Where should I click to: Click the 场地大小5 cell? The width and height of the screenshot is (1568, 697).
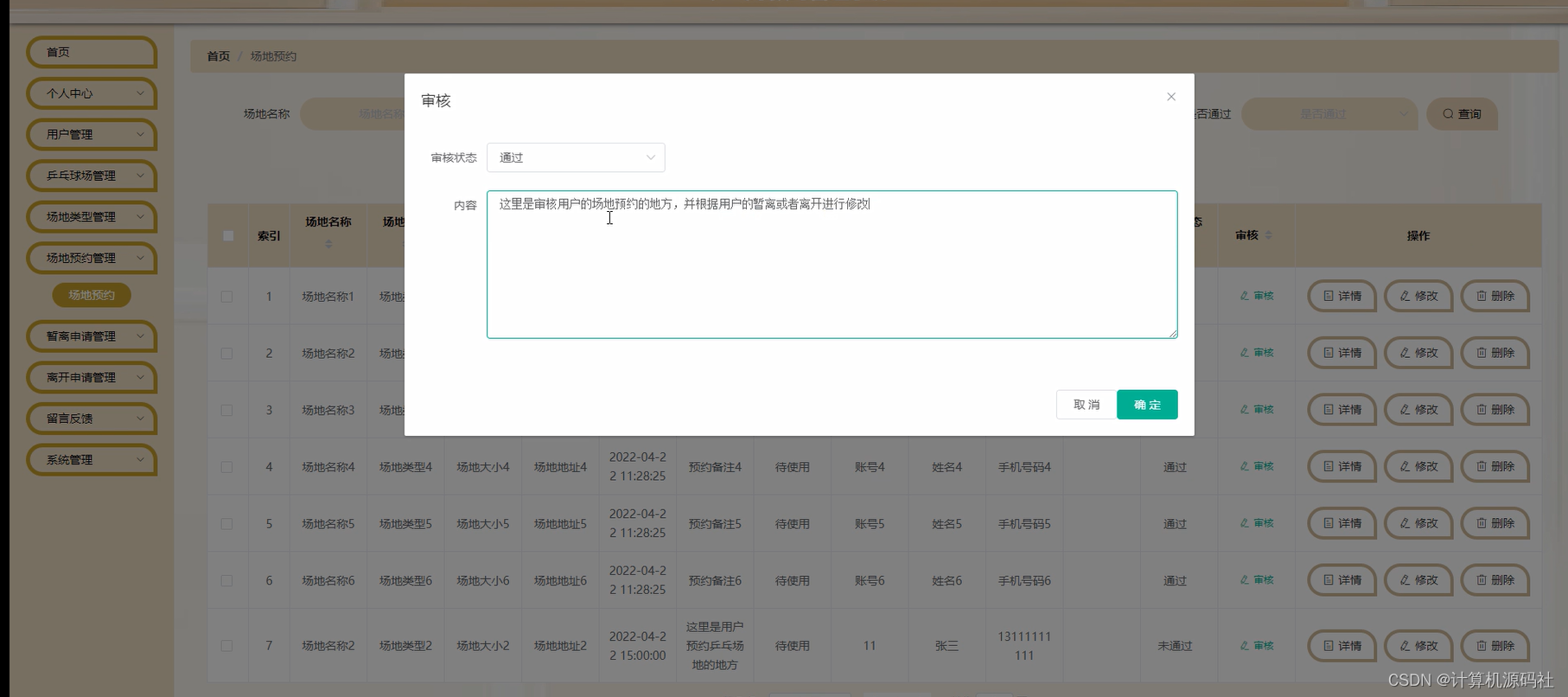(483, 524)
